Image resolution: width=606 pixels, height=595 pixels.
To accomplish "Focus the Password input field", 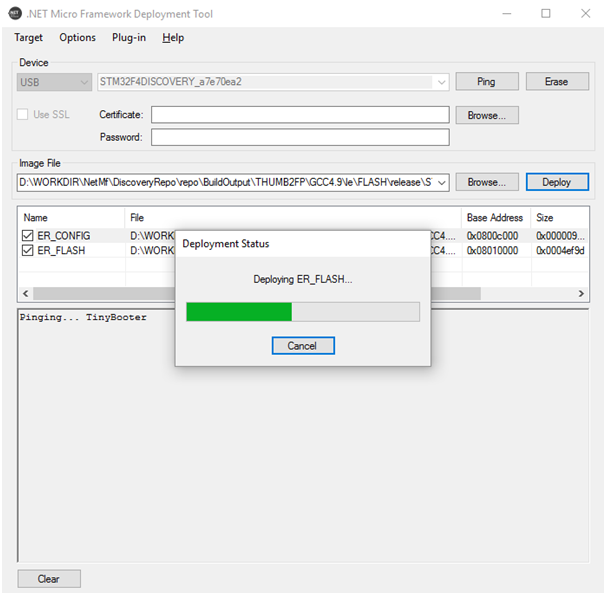I will click(x=300, y=137).
